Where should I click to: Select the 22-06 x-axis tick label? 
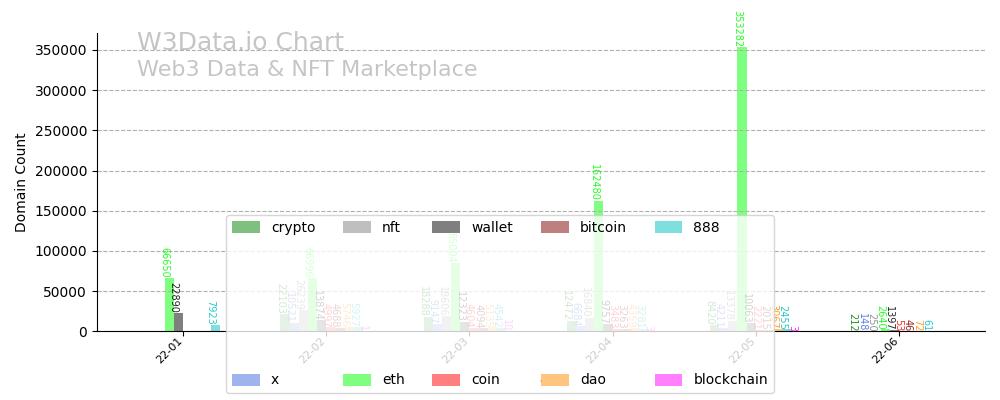[x=886, y=351]
